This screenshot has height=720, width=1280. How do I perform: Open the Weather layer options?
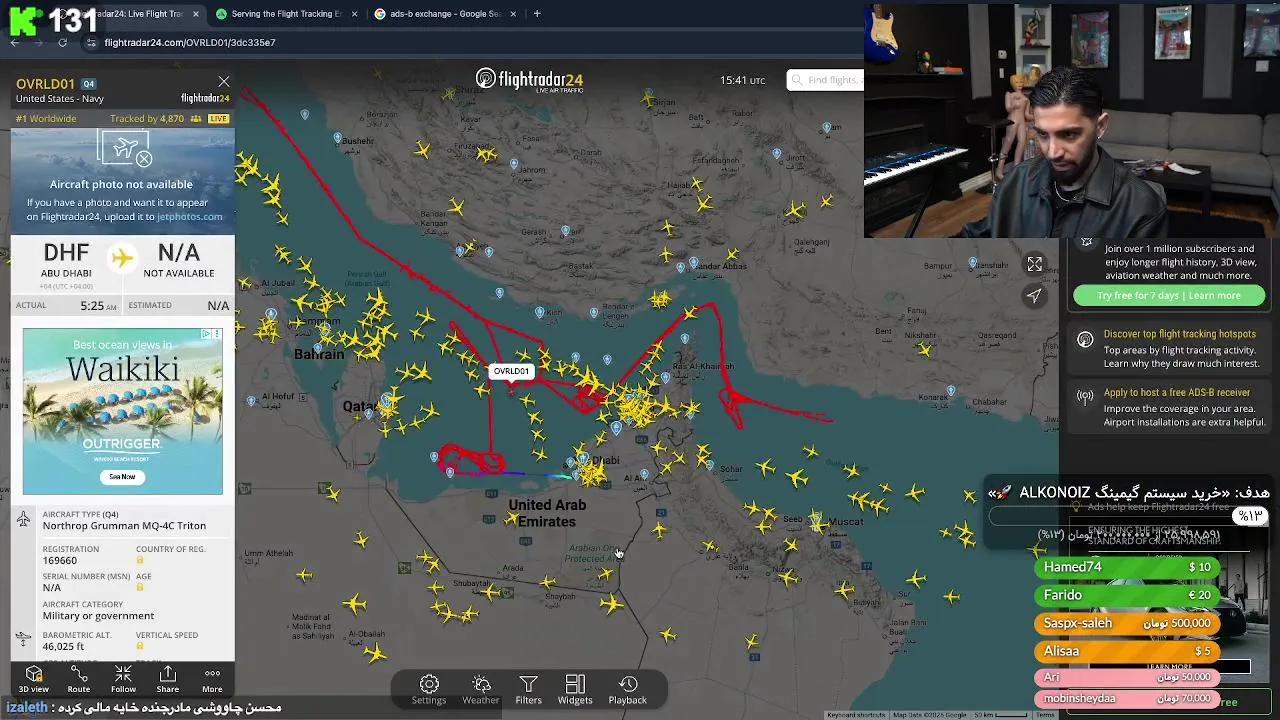[481, 690]
